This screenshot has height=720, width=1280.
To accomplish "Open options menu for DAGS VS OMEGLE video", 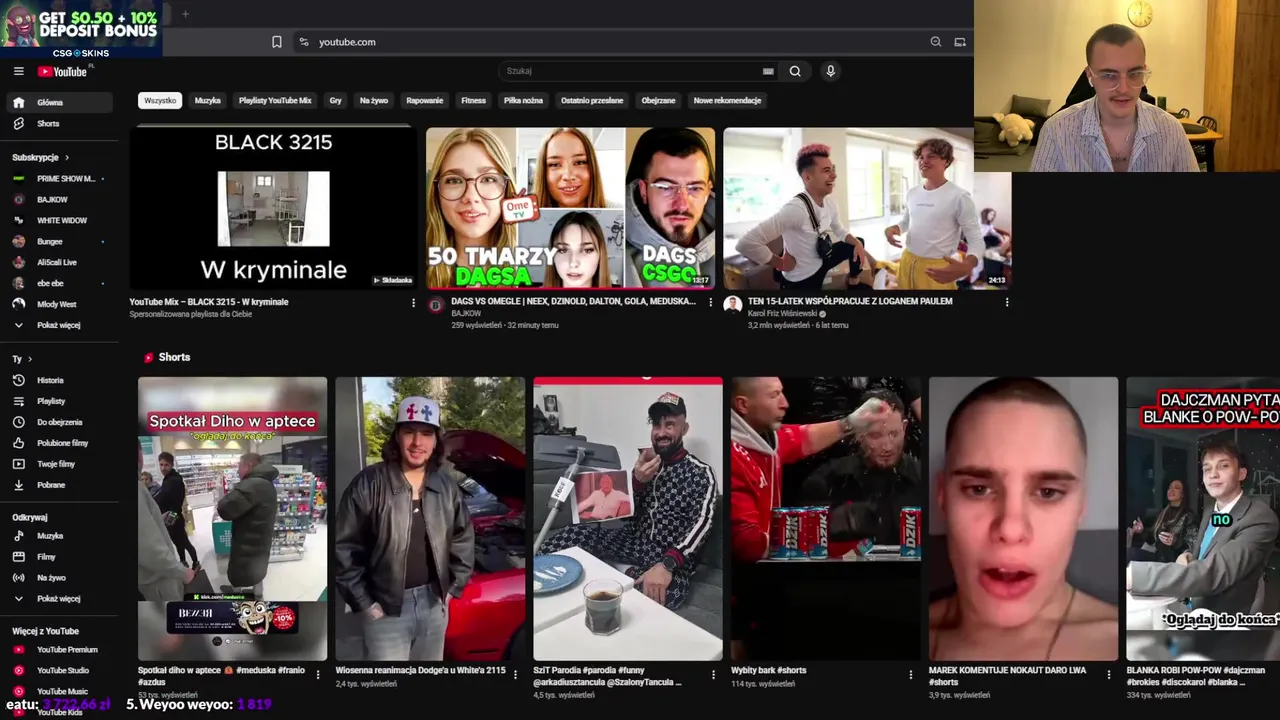I will tap(711, 302).
